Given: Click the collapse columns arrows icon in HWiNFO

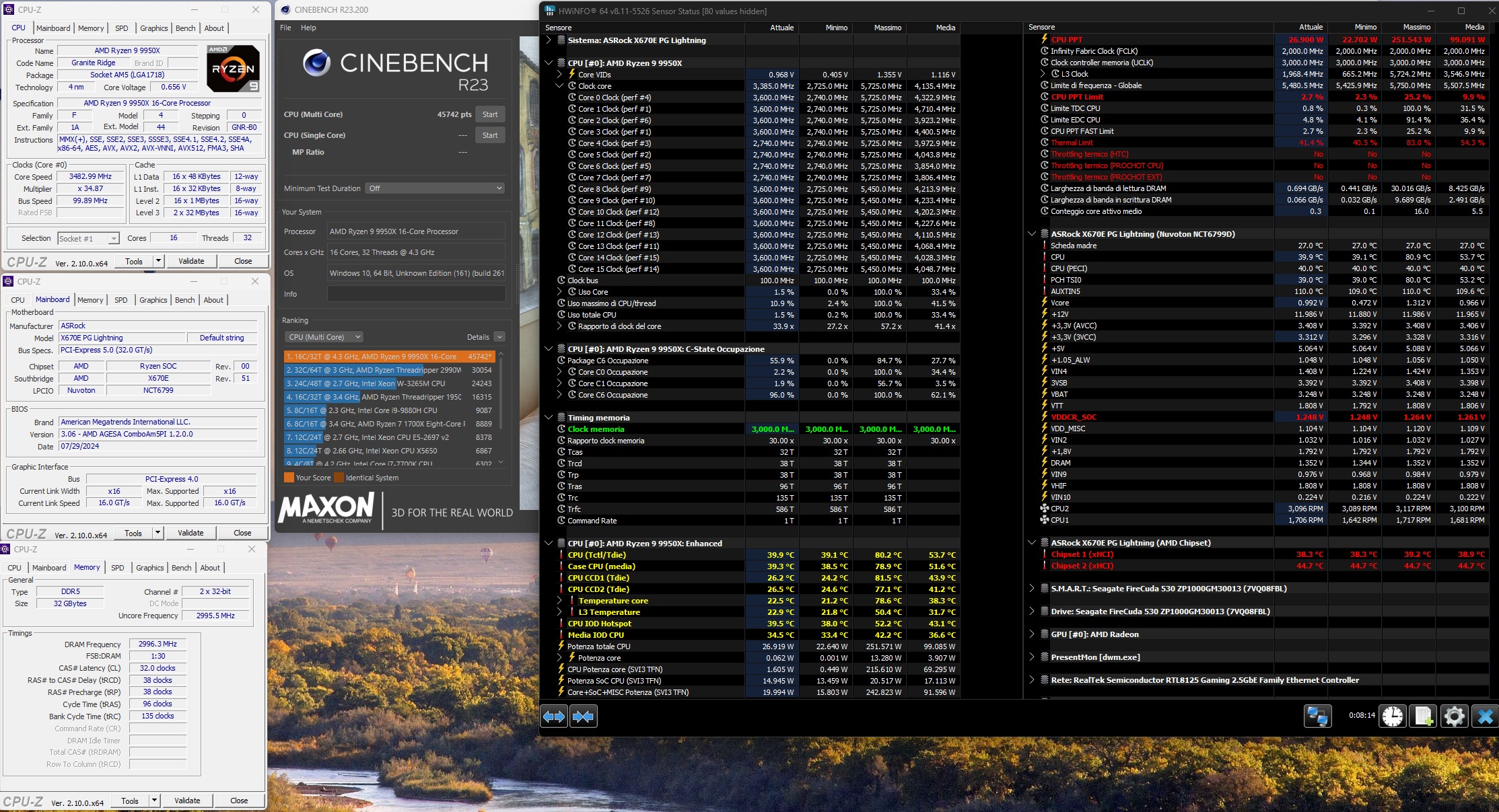Looking at the screenshot, I should pyautogui.click(x=583, y=716).
